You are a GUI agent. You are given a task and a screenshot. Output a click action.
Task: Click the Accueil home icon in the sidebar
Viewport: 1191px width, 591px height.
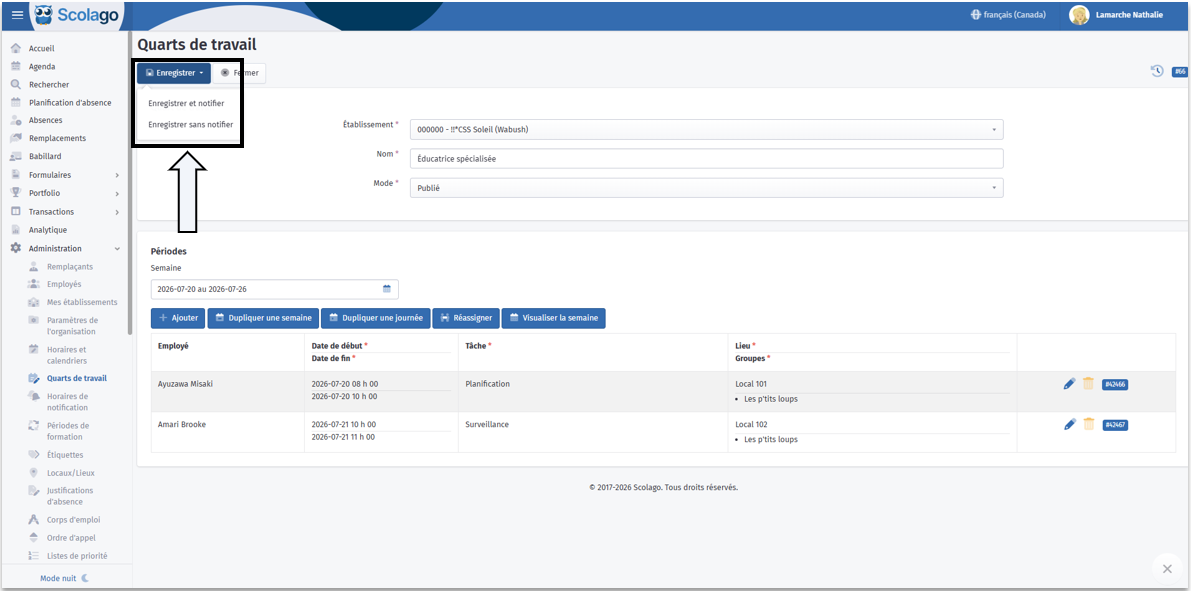click(x=15, y=49)
